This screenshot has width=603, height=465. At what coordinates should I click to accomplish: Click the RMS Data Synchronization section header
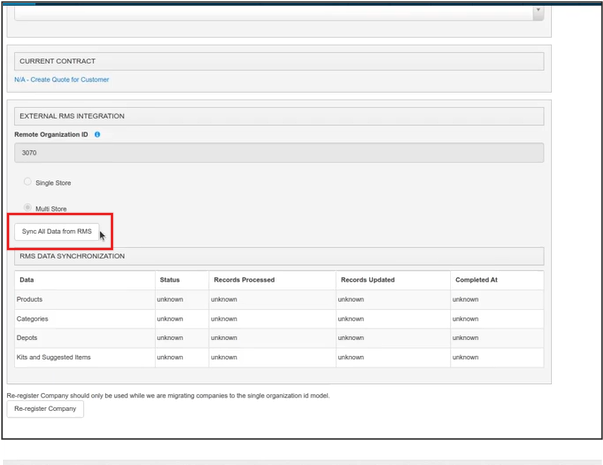point(72,256)
